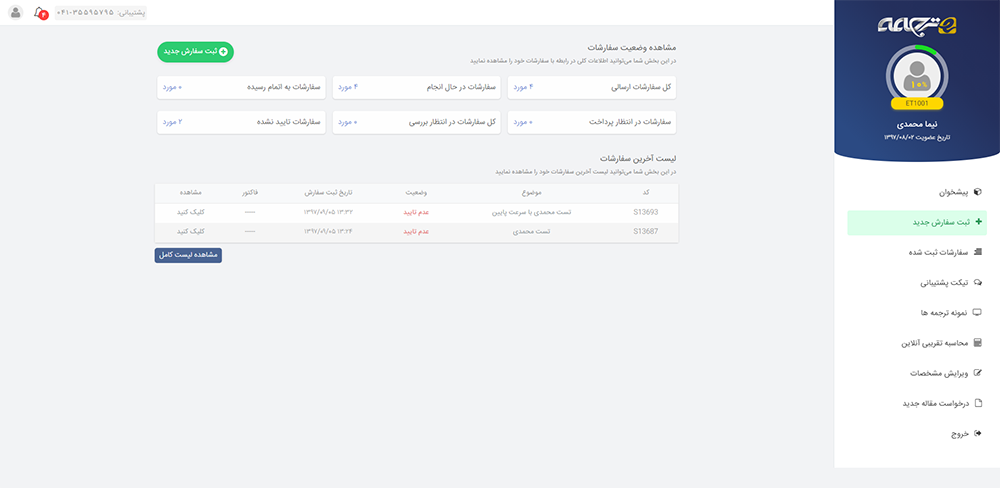Click the کد column header

click(x=646, y=193)
